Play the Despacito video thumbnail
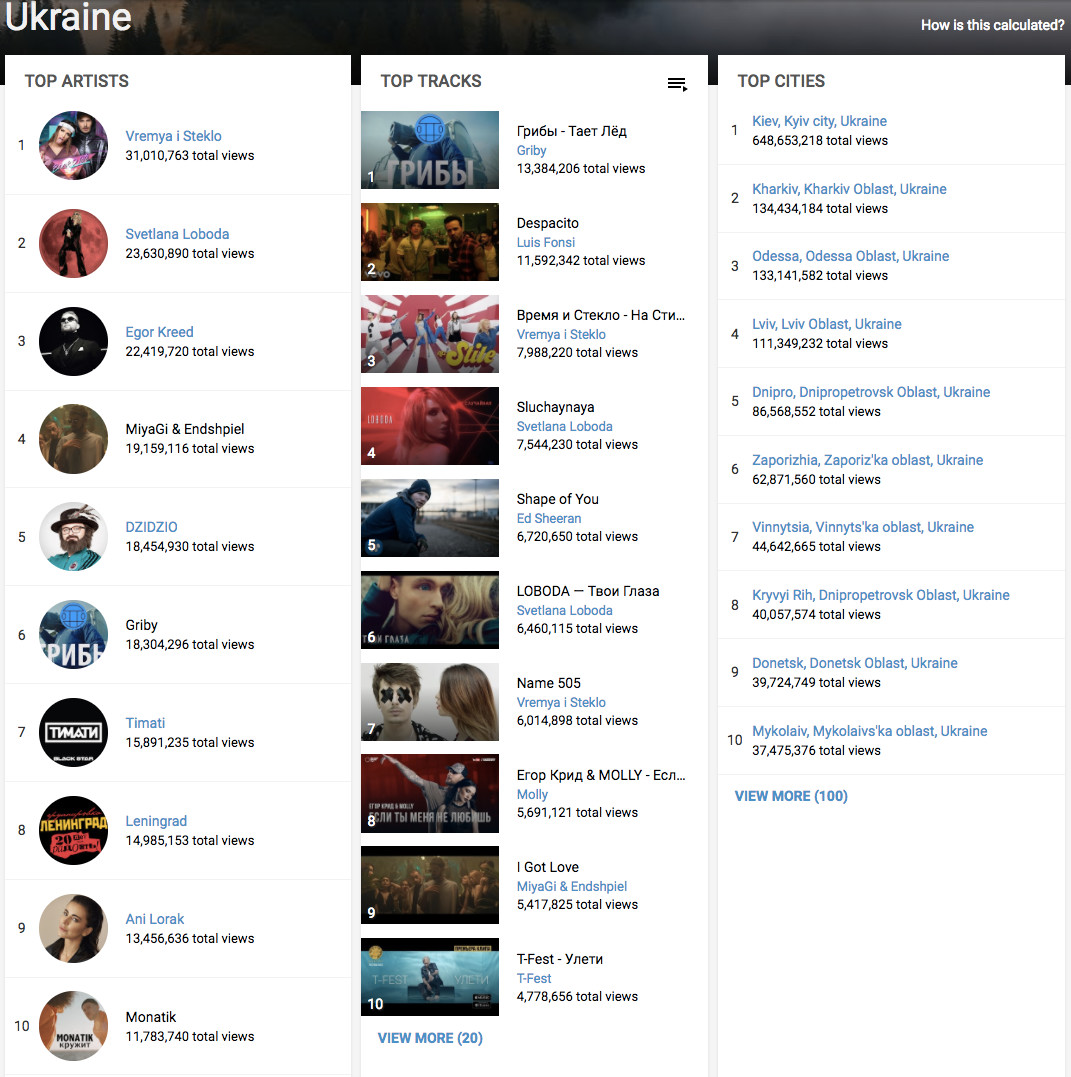Image resolution: width=1071 pixels, height=1077 pixels. (430, 242)
